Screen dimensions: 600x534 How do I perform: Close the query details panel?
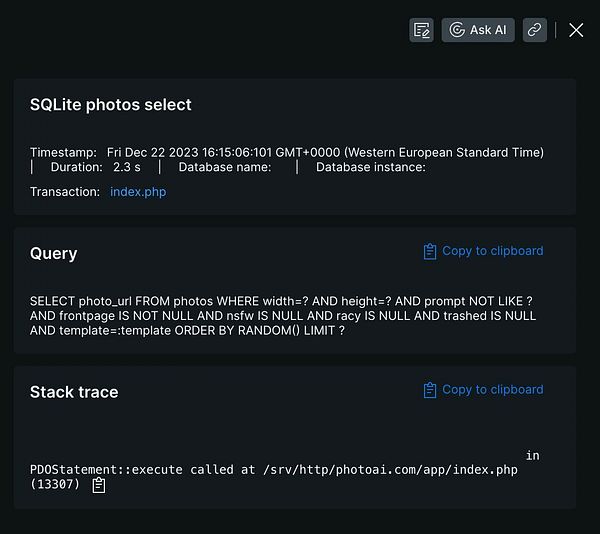[x=576, y=30]
